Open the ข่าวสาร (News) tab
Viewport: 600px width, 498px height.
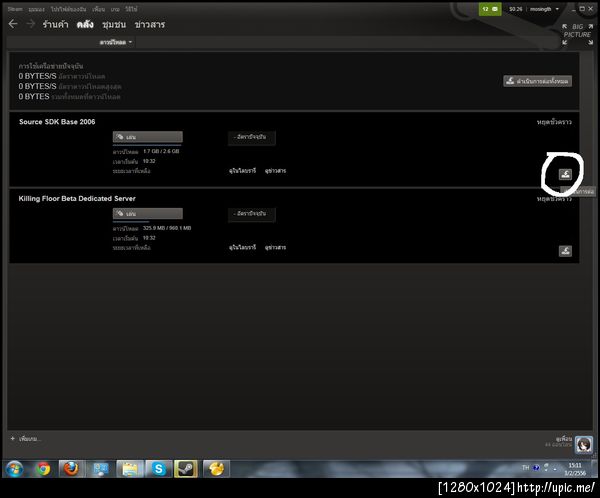pos(150,24)
